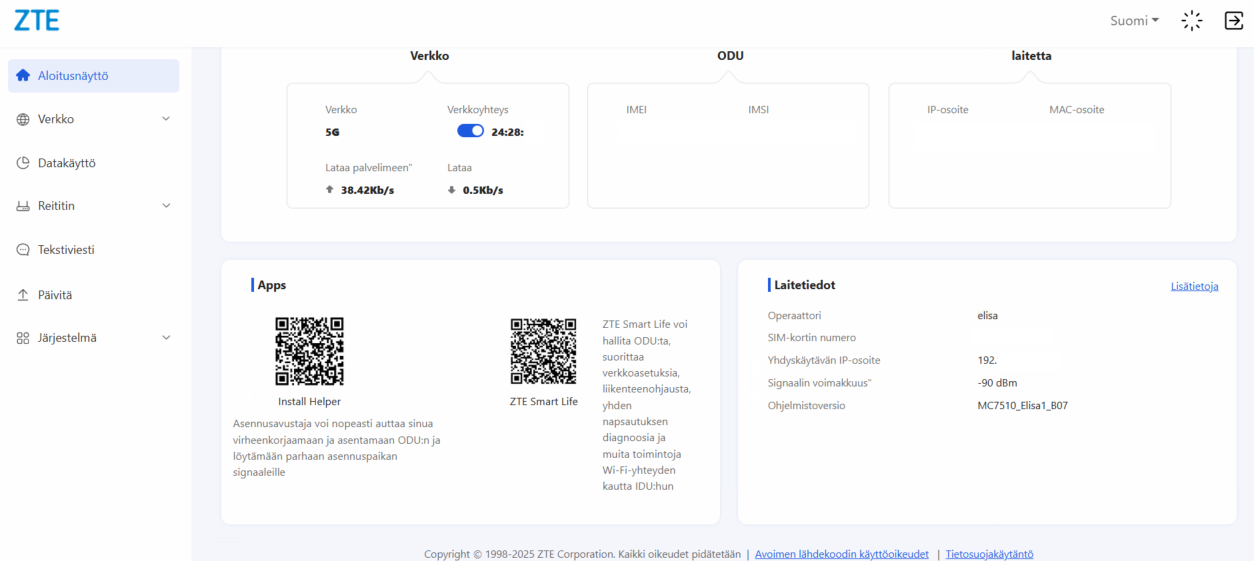Click the message bubble Tekstiviesti icon
The height and width of the screenshot is (561, 1254).
point(23,250)
